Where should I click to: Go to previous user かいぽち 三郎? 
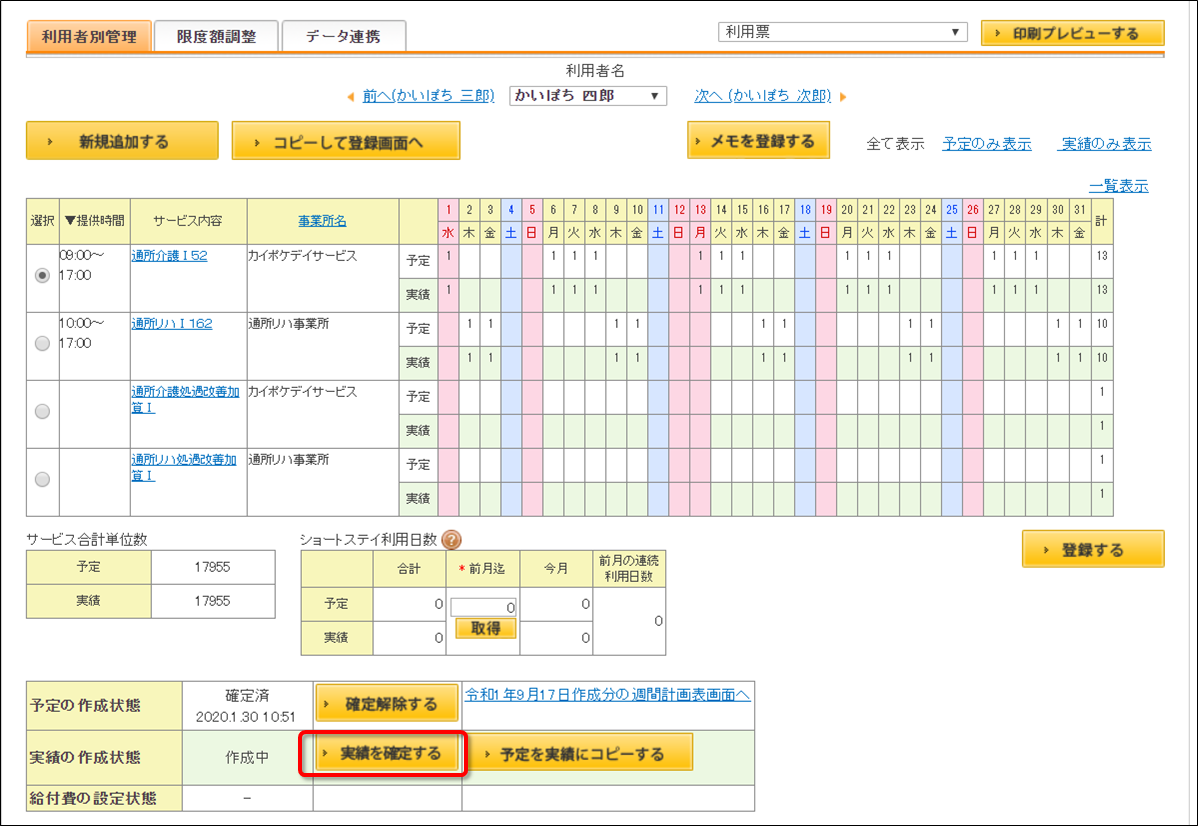428,96
